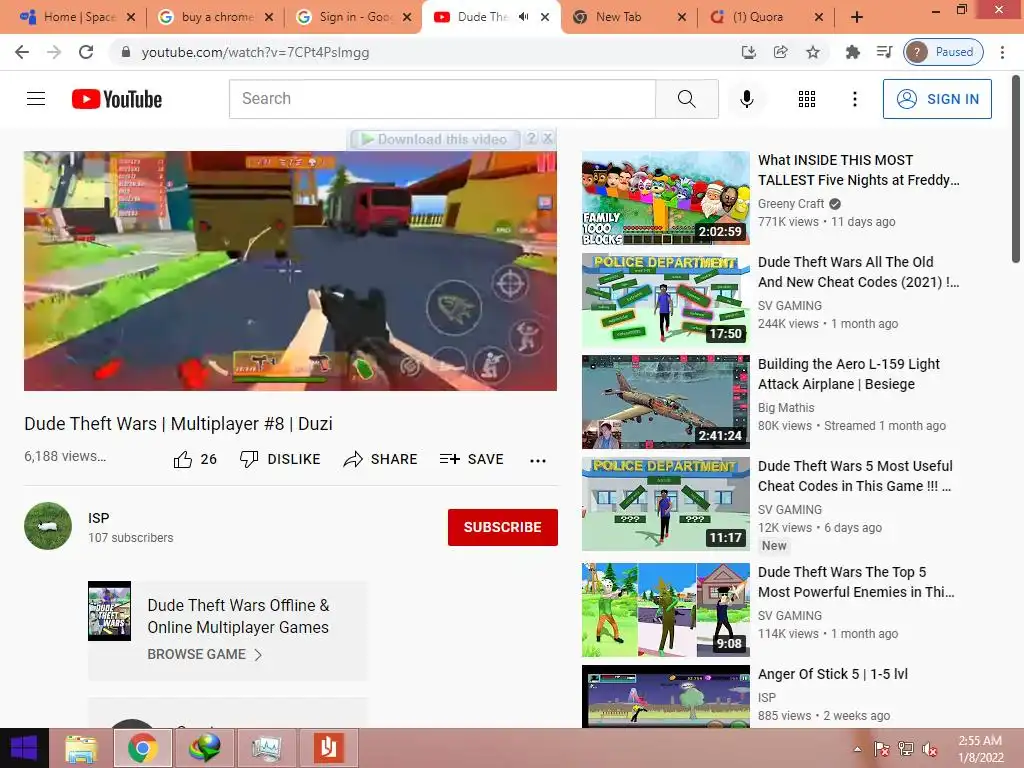Screen dimensions: 1024x768
Task: Open File Explorer from taskbar
Action: [82, 748]
